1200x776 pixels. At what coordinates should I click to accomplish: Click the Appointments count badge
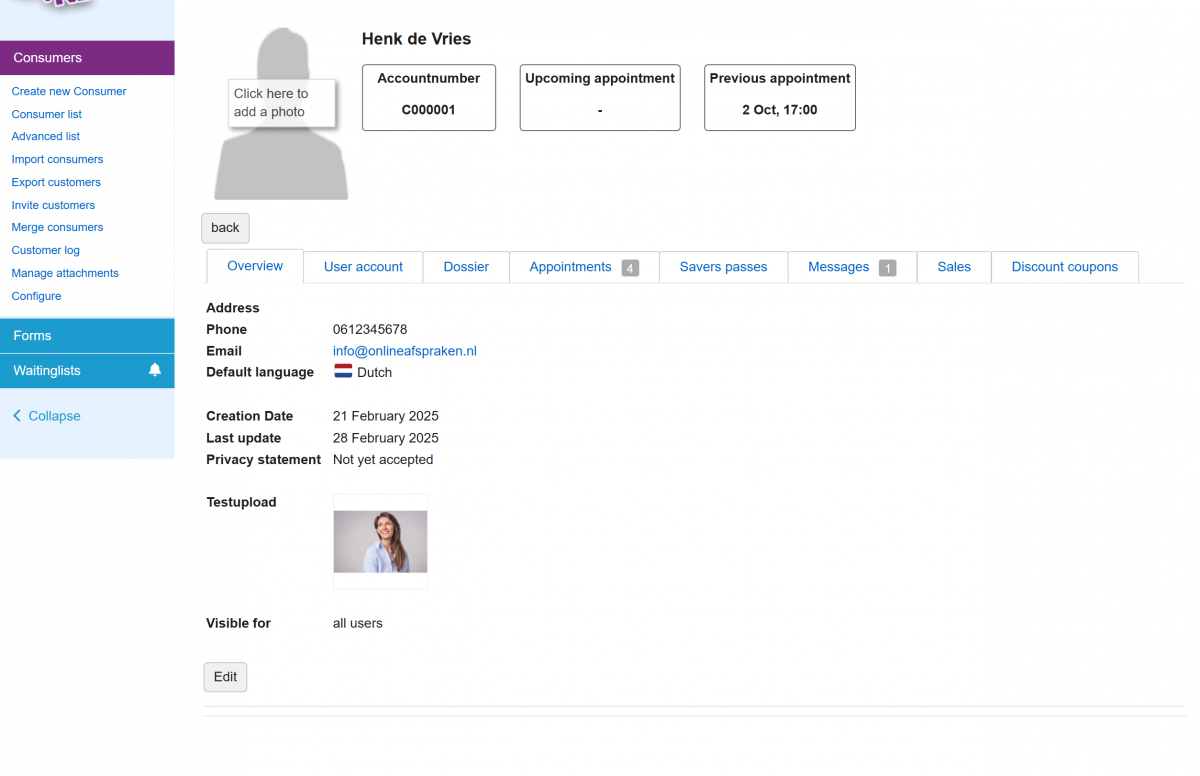[630, 268]
